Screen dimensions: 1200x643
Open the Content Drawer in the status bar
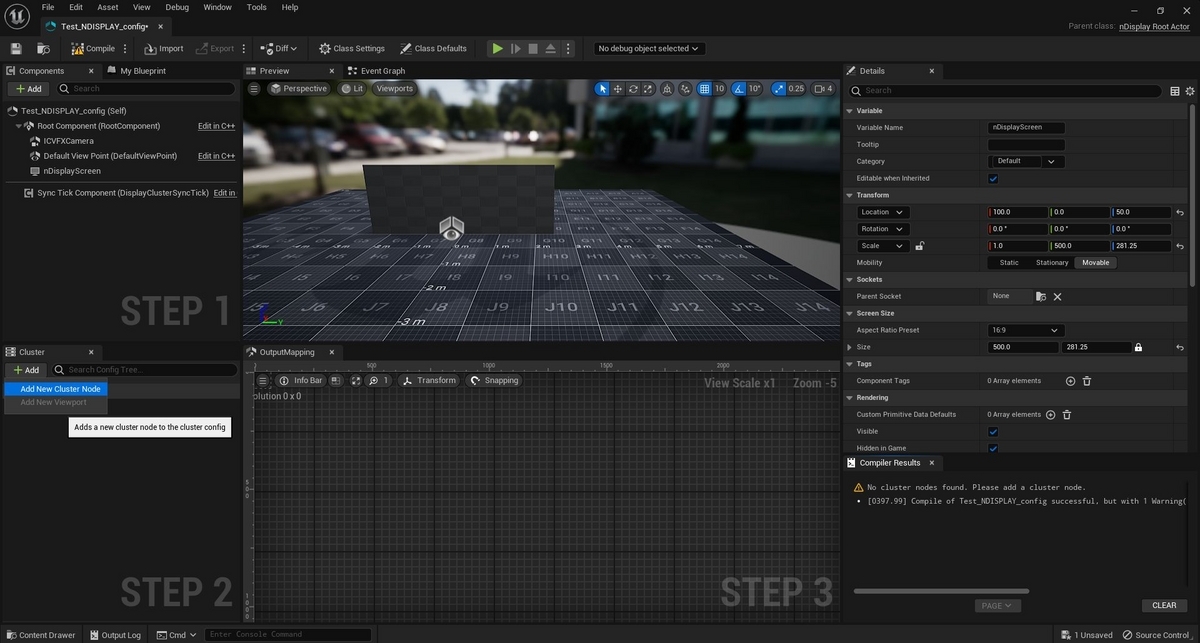(40, 635)
